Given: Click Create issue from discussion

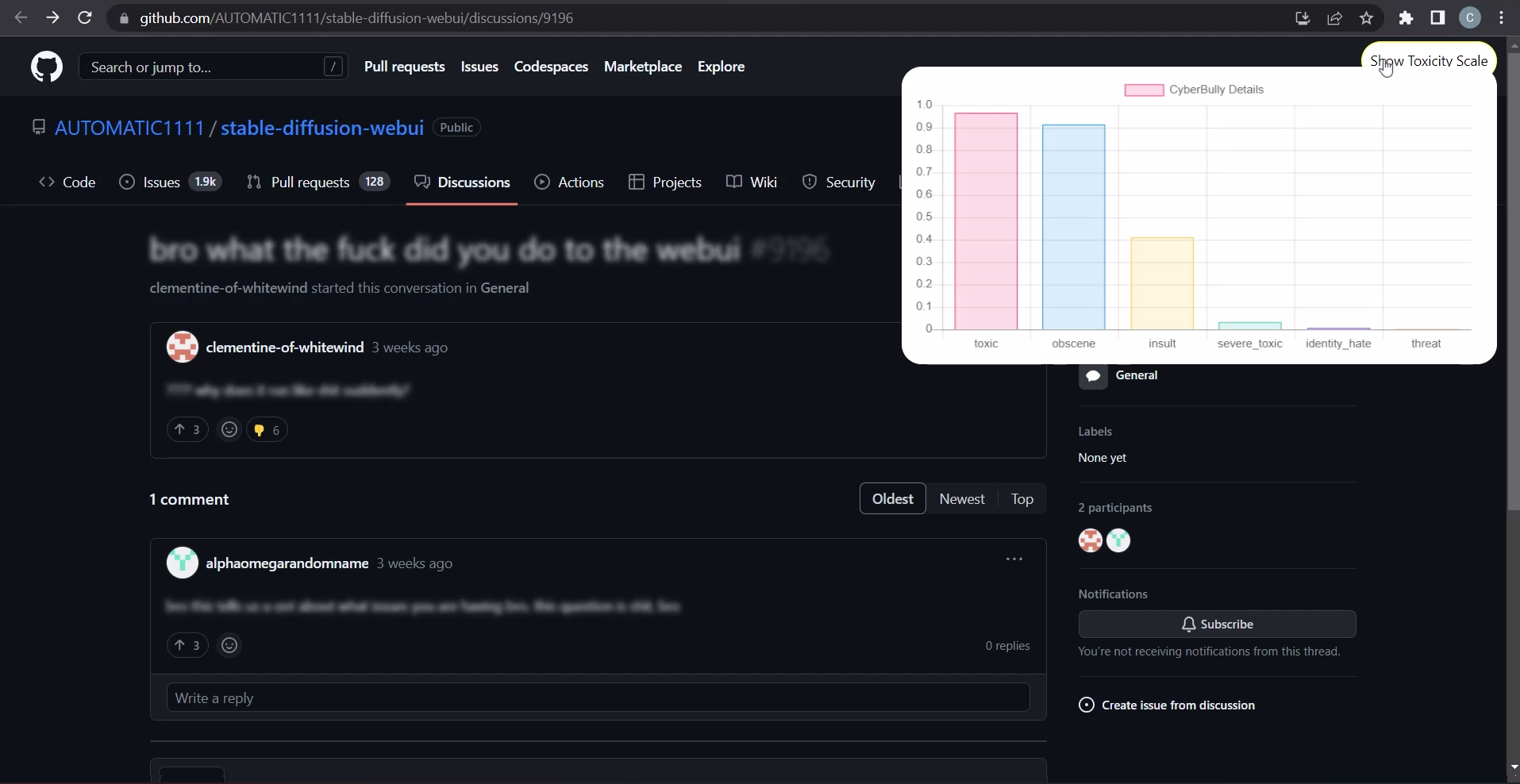Looking at the screenshot, I should pos(1167,705).
